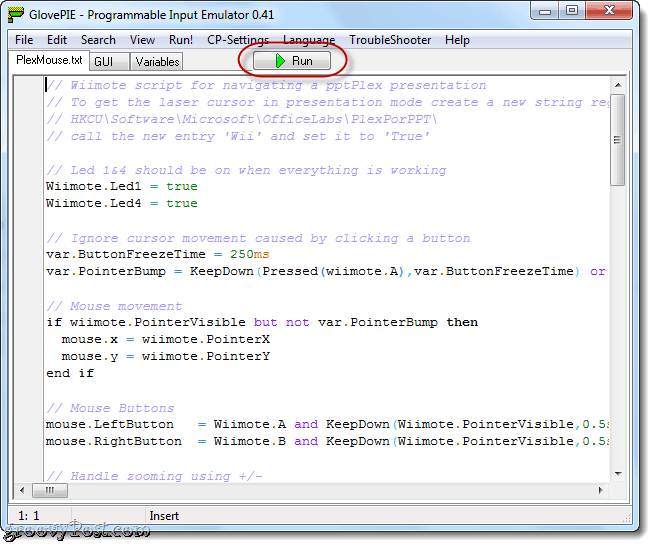Click the 'if wiimote.PointerVisible' line
Viewport: 655px width, 547px height.
coord(262,323)
